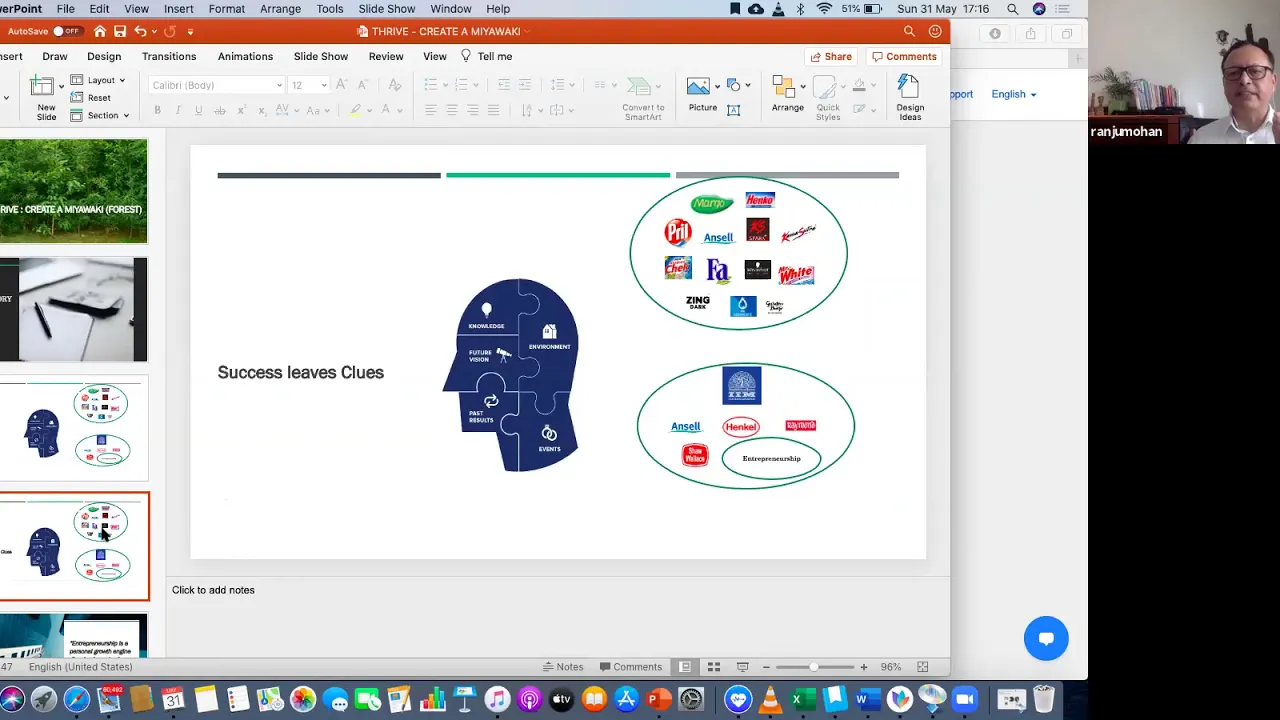Screen dimensions: 1280x720
Task: Click the Save disk icon
Action: (120, 31)
